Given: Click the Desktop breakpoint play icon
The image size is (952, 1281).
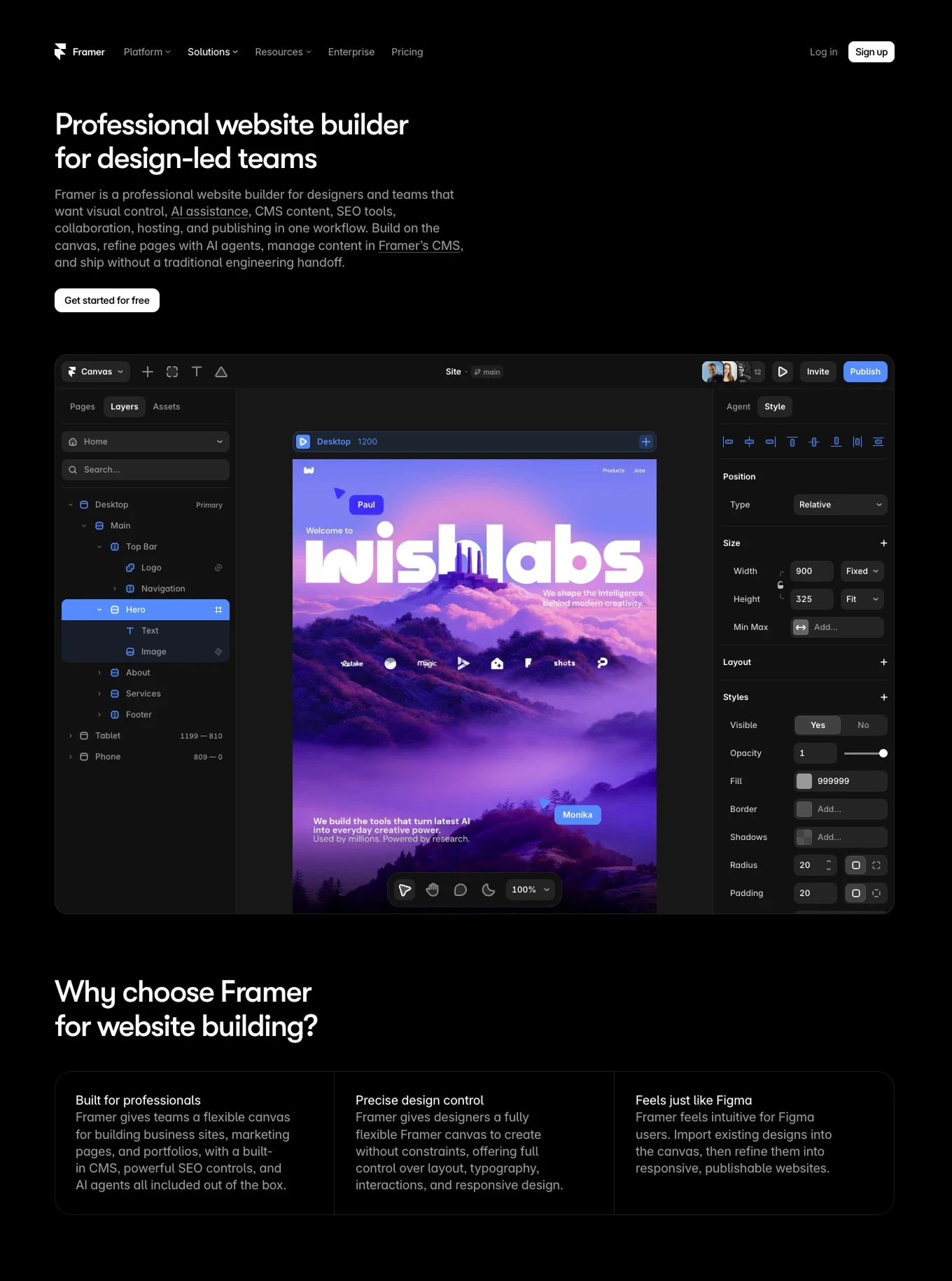Looking at the screenshot, I should click(x=303, y=442).
